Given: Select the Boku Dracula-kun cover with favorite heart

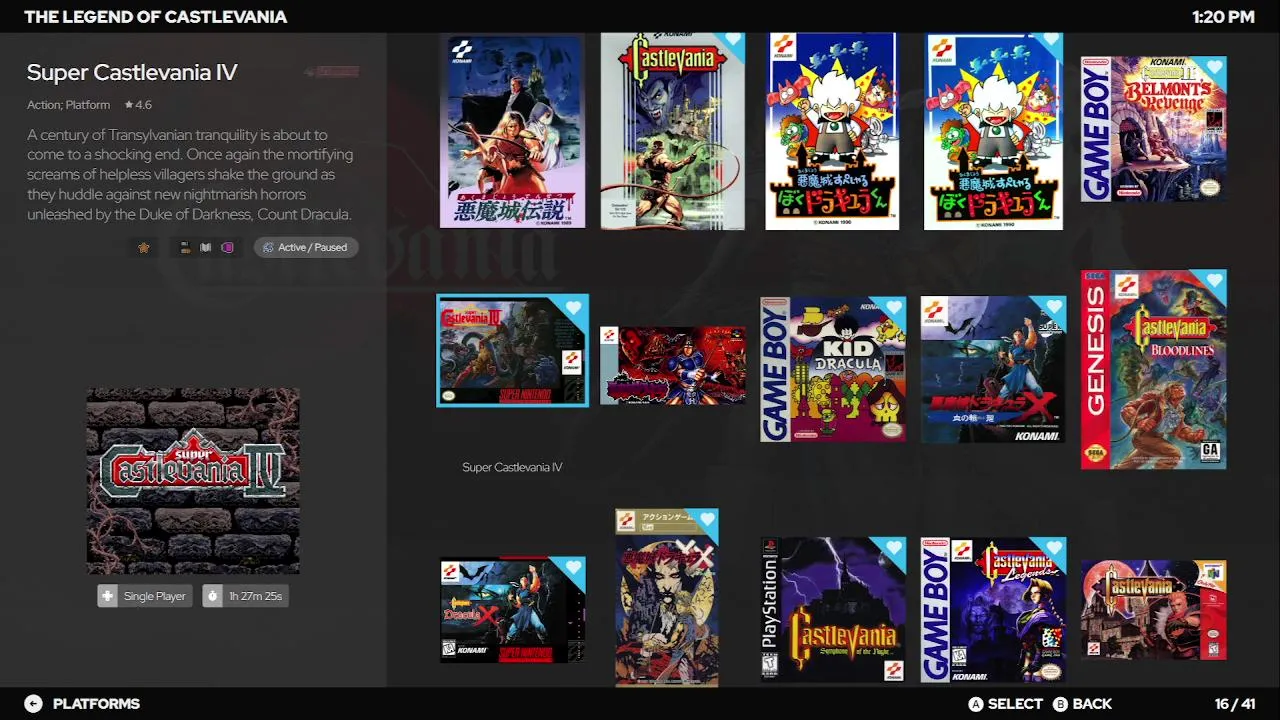Looking at the screenshot, I should 993,131.
